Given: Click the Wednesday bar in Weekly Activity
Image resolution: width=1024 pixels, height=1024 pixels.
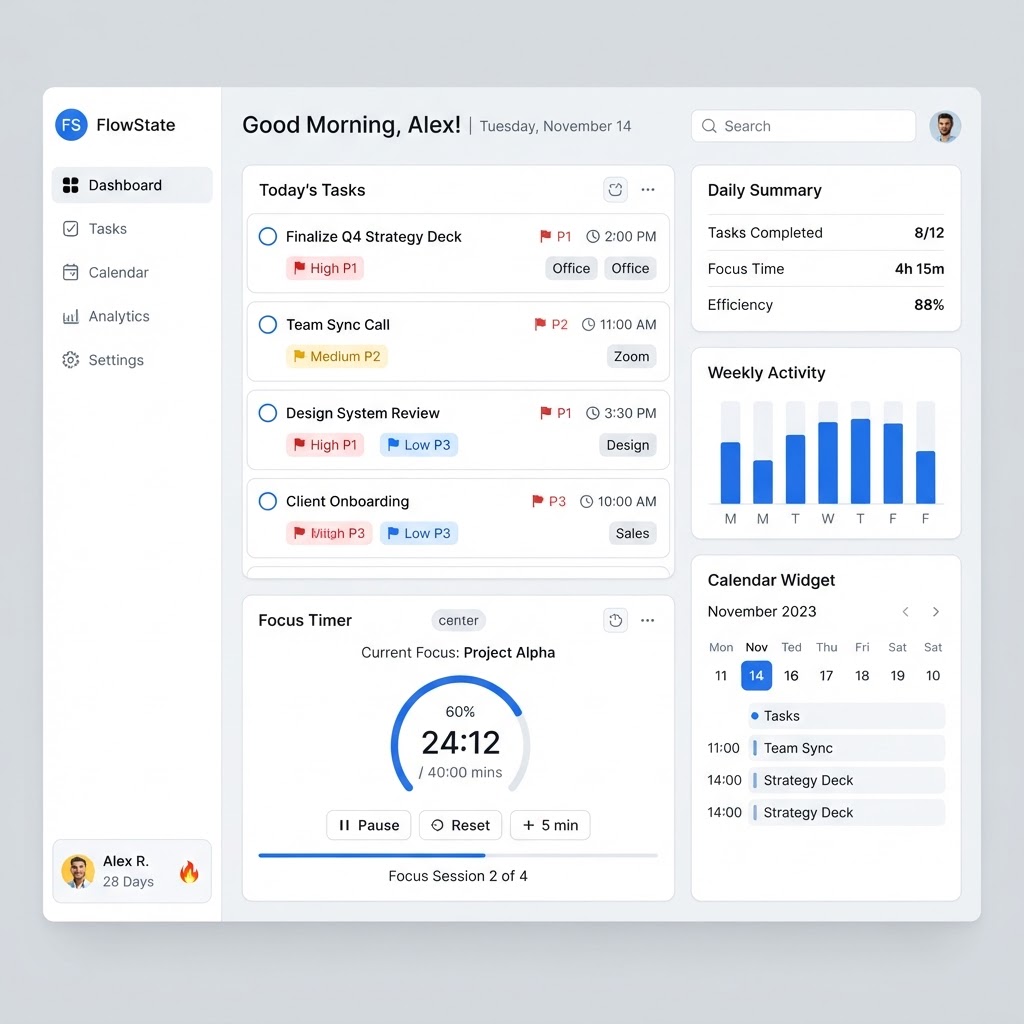Looking at the screenshot, I should [x=828, y=462].
